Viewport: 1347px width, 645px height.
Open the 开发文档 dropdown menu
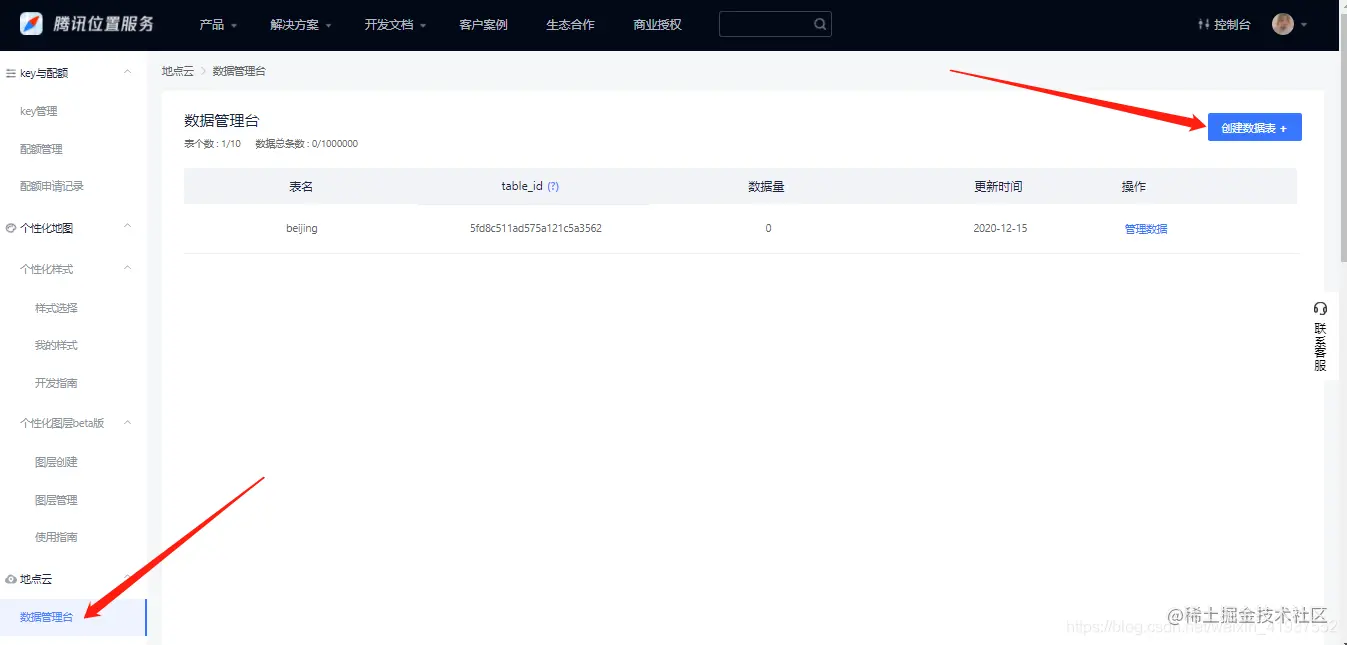tap(396, 24)
